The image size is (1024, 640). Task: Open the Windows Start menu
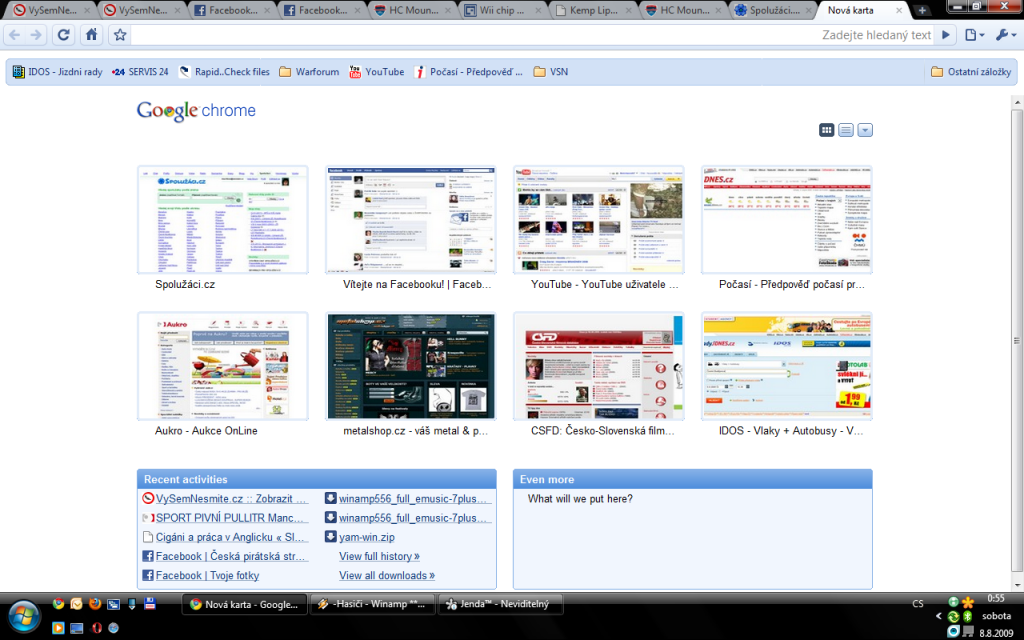coord(24,615)
